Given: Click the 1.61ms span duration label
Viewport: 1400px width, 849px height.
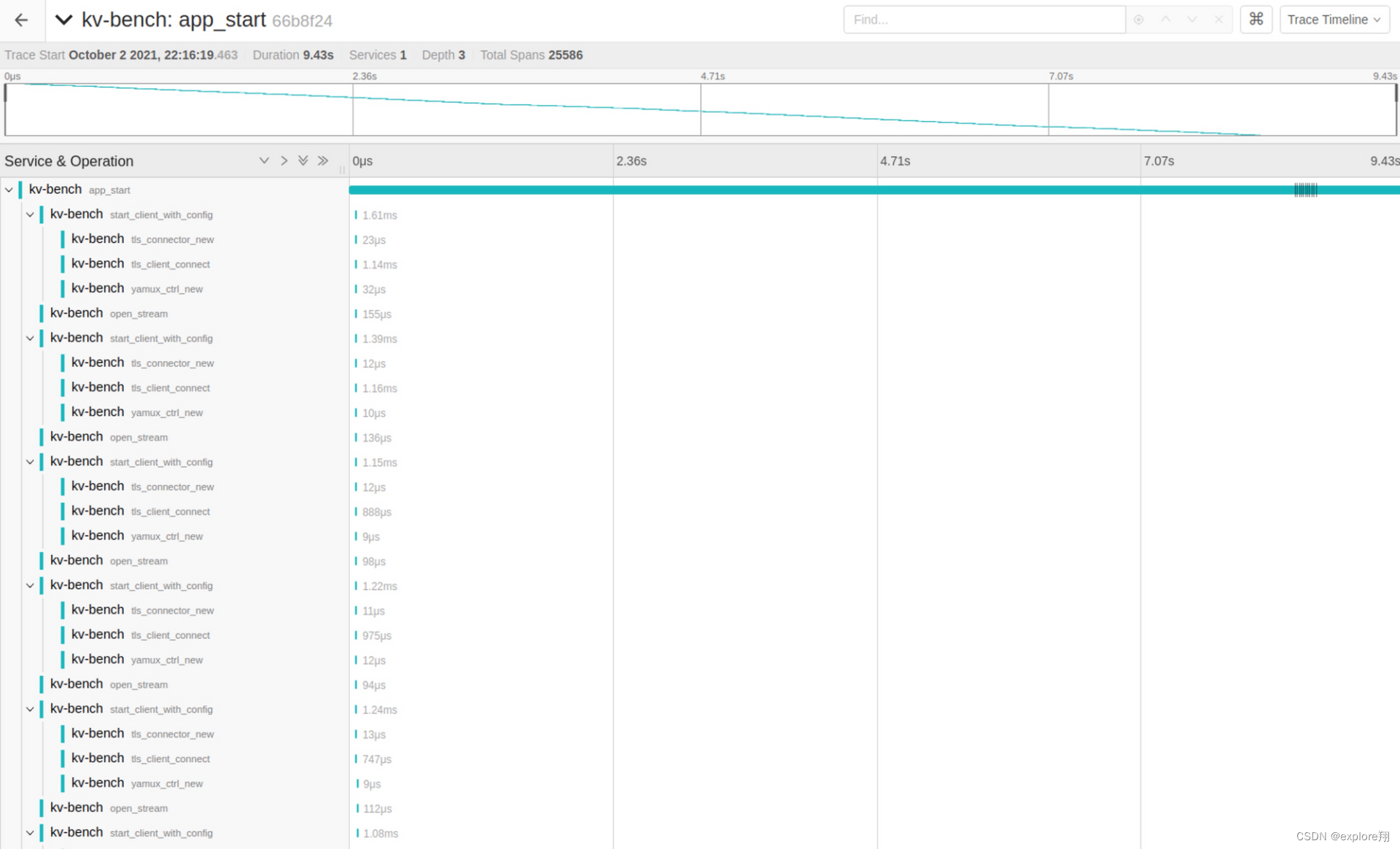Looking at the screenshot, I should point(379,215).
